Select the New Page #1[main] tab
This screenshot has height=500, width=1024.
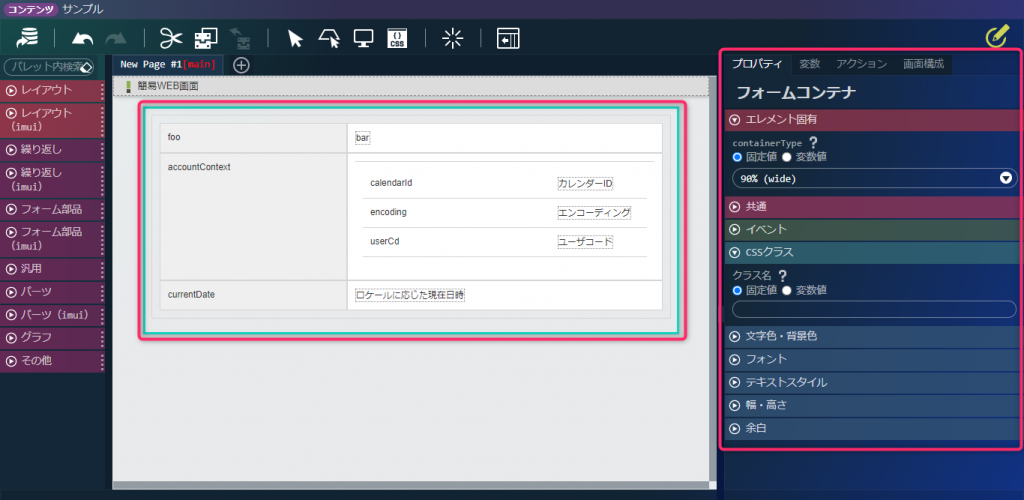click(168, 65)
